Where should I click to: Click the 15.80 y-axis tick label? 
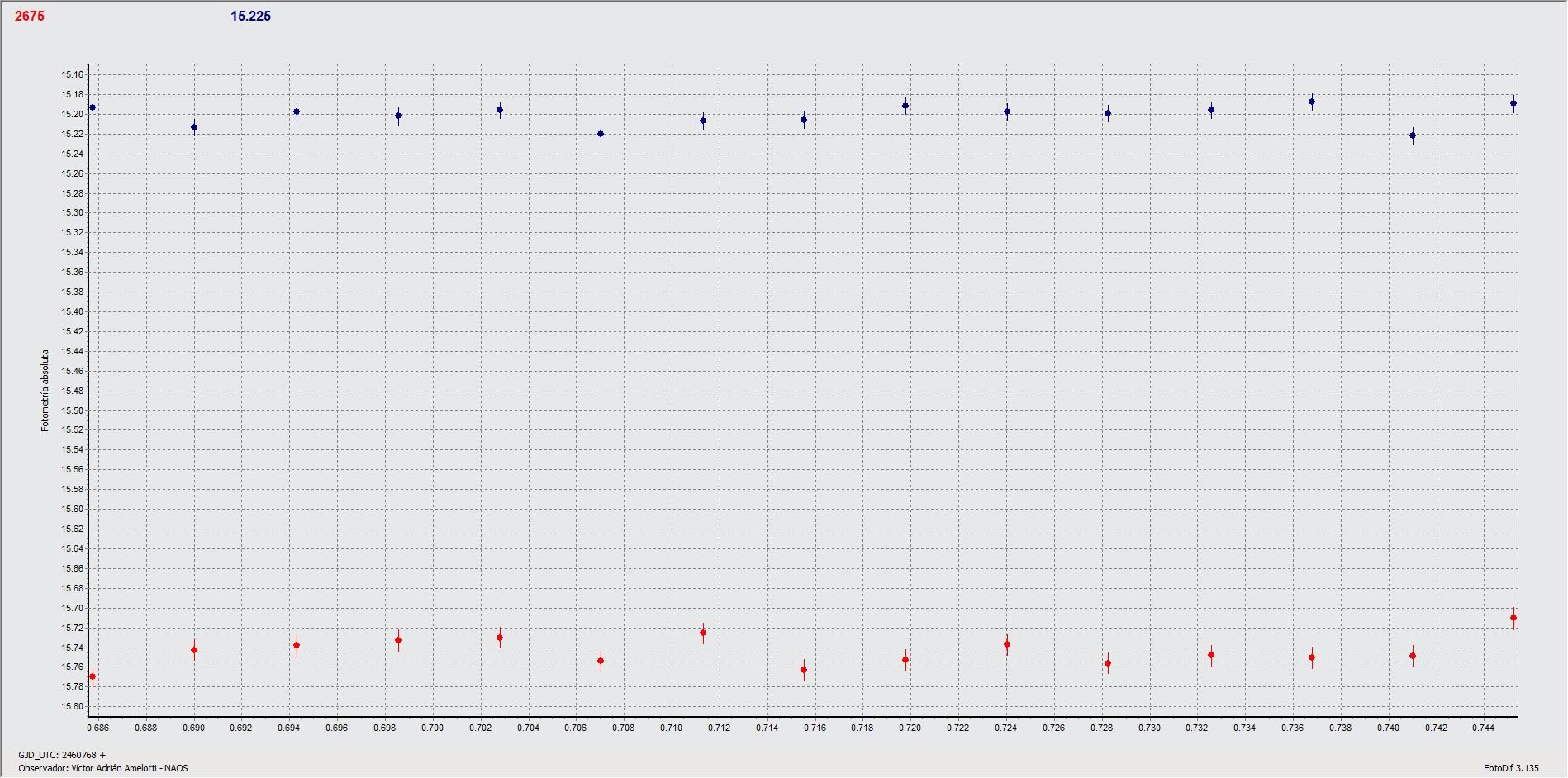[x=73, y=706]
